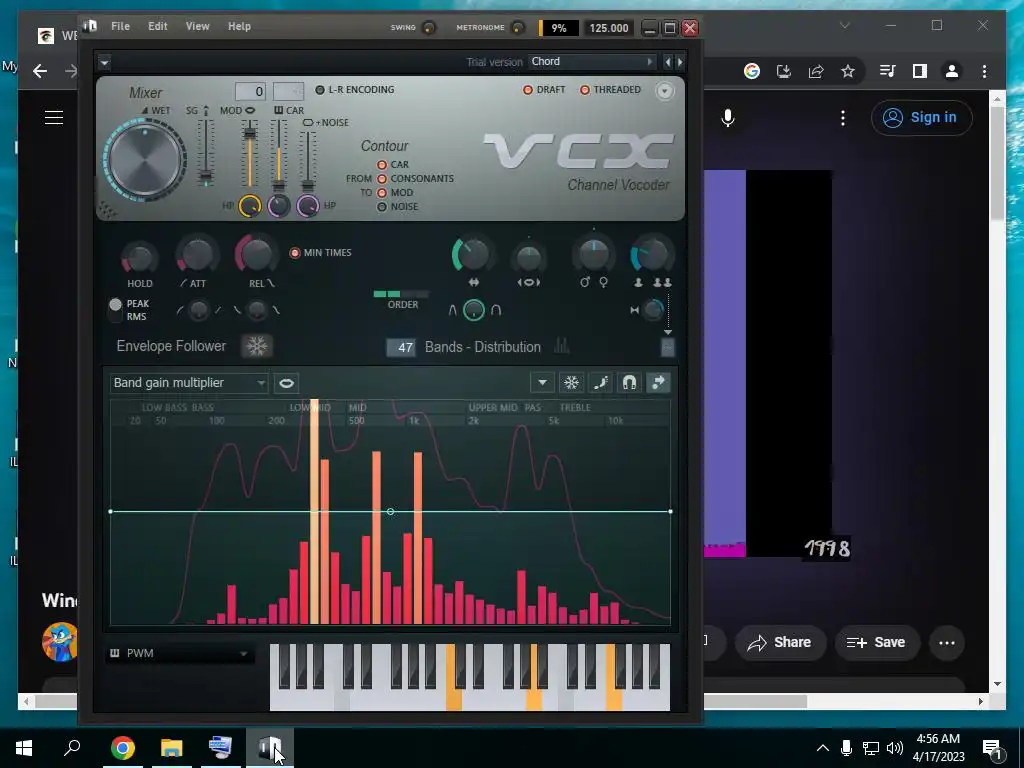
Task: Click the 47 bands number field
Action: [401, 347]
